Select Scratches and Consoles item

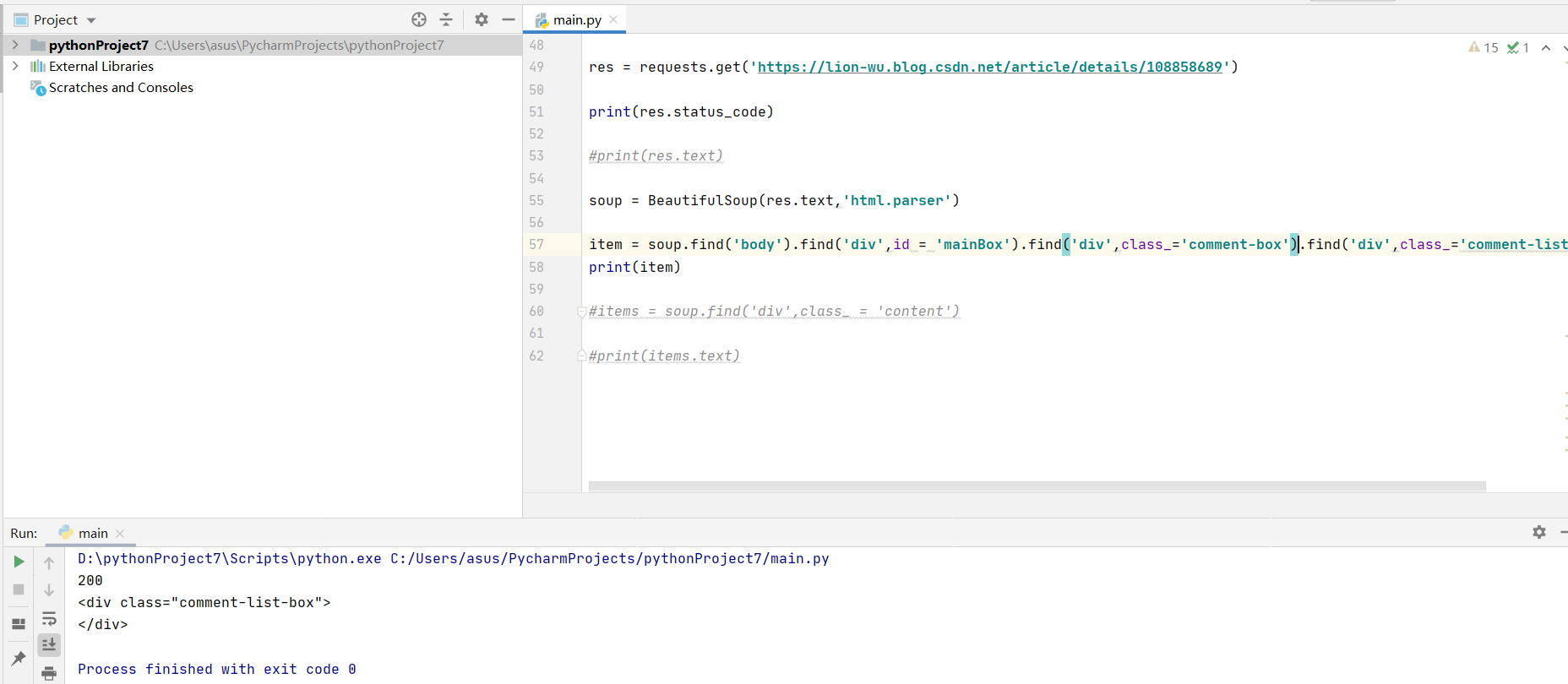click(x=121, y=88)
